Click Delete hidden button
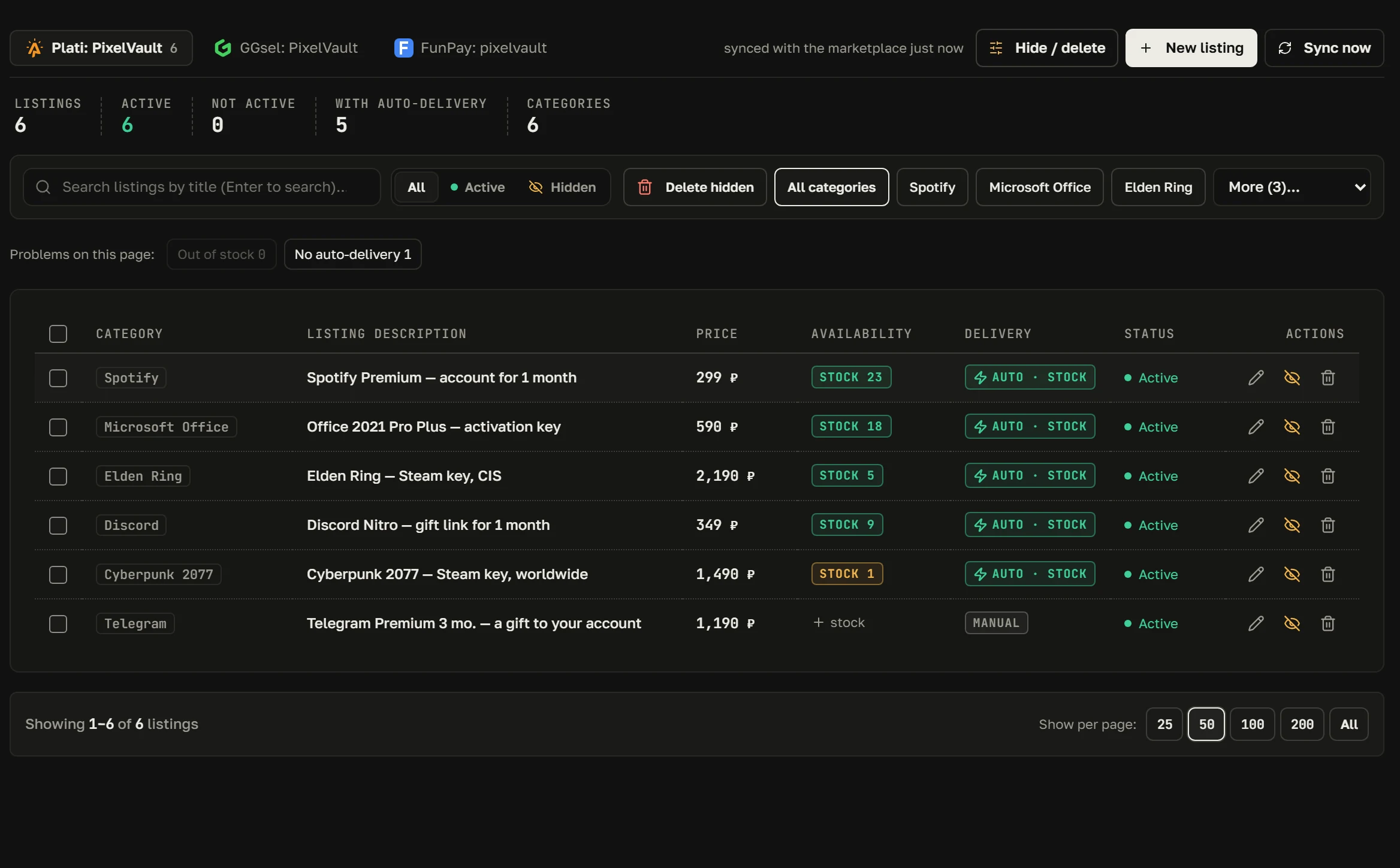1400x868 pixels. 695,187
